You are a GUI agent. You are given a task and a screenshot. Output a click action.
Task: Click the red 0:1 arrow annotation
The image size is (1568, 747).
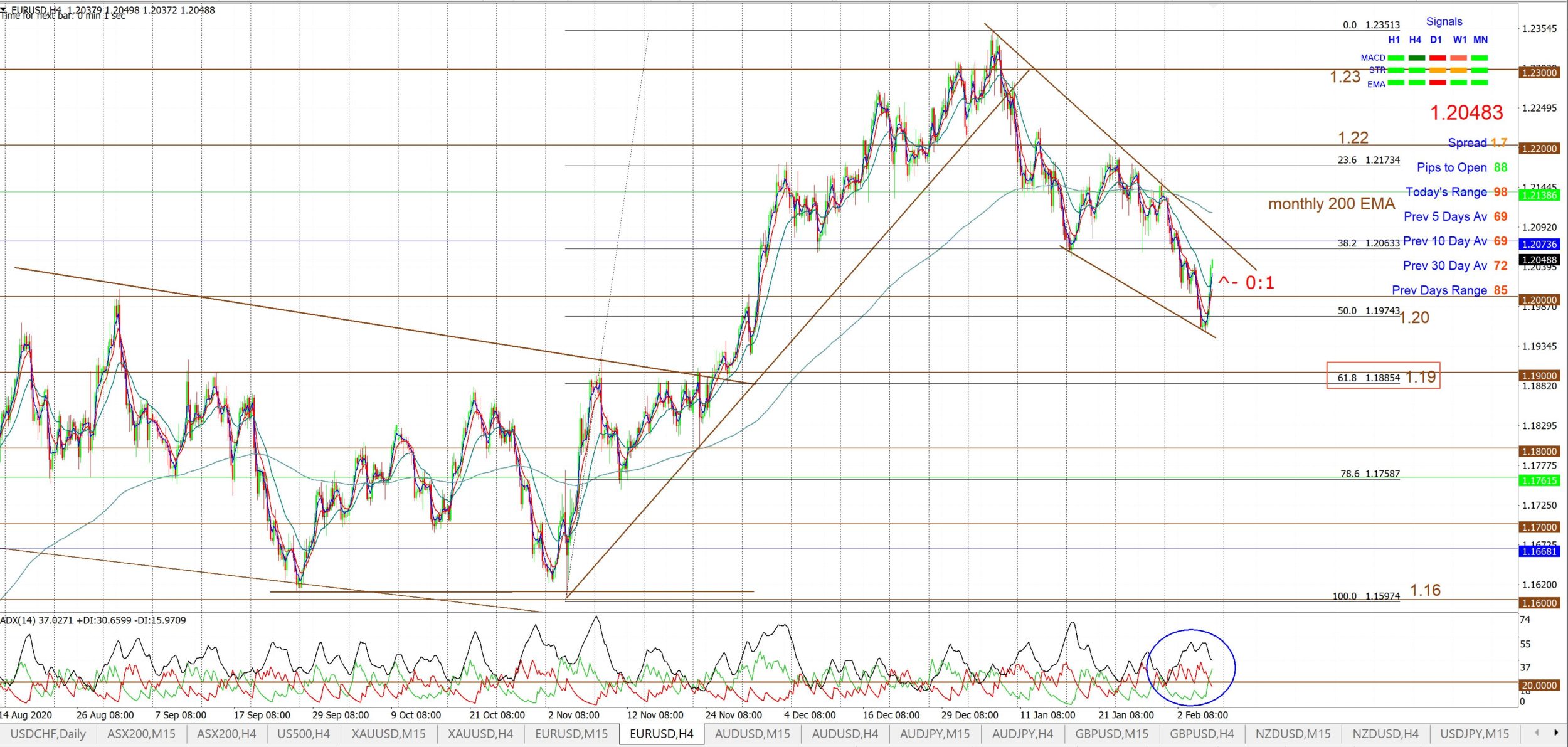click(1246, 283)
